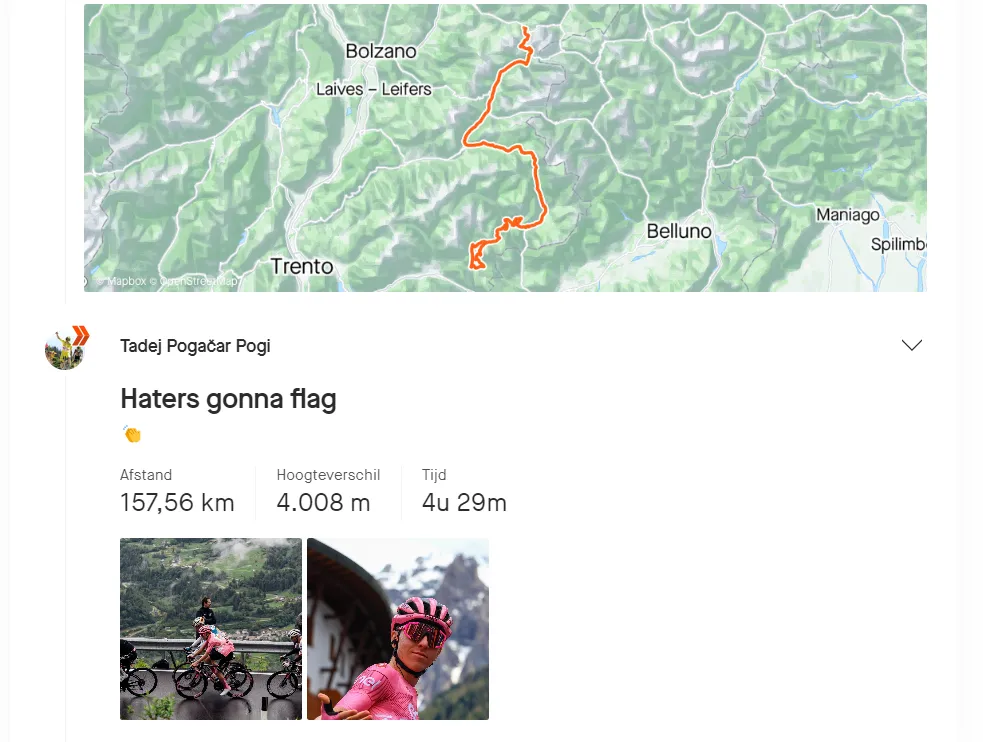The width and height of the screenshot is (983, 742).
Task: Open the photo of rider in pink kit
Action: tap(397, 628)
